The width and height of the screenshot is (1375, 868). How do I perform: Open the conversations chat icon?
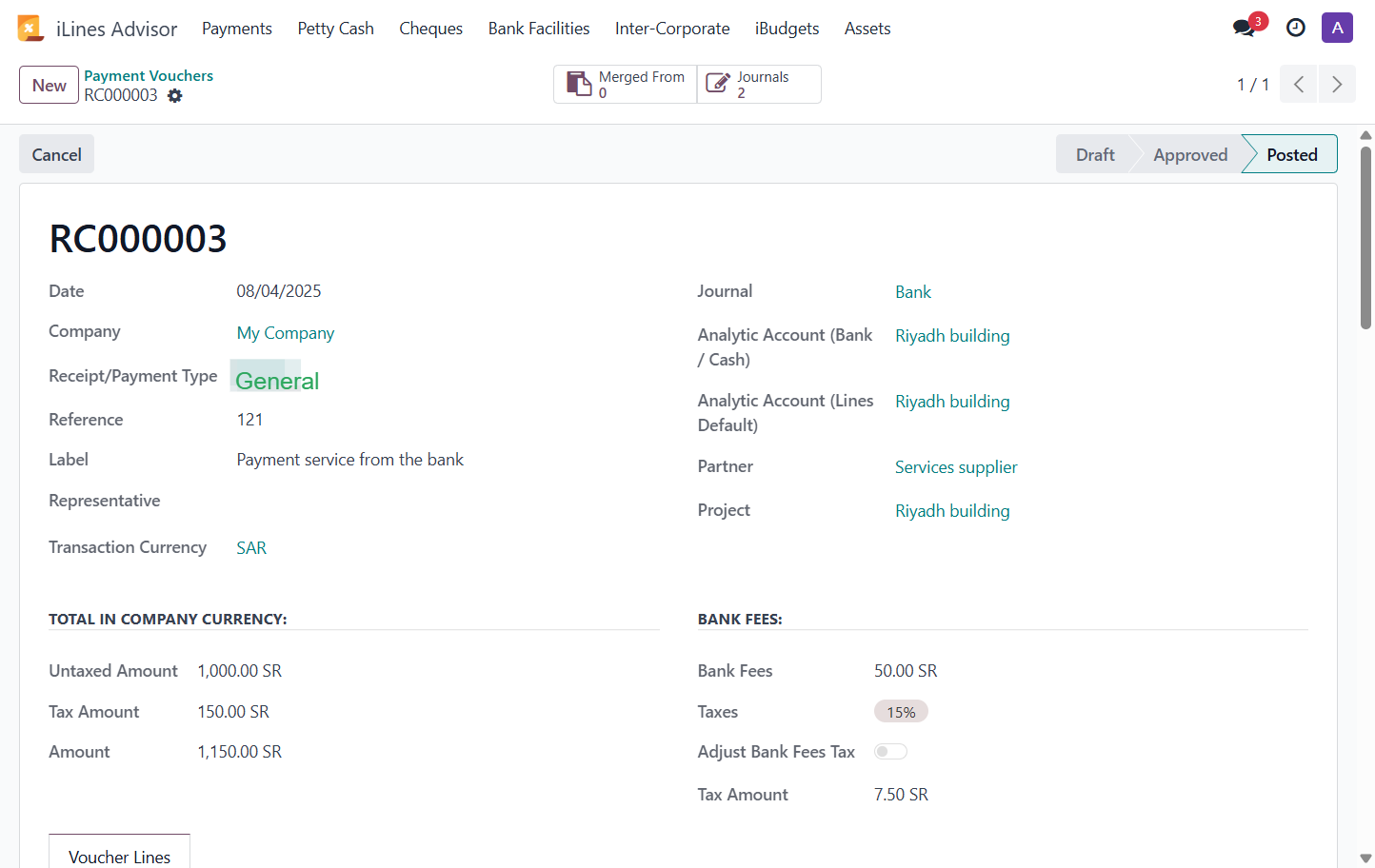coord(1244,29)
